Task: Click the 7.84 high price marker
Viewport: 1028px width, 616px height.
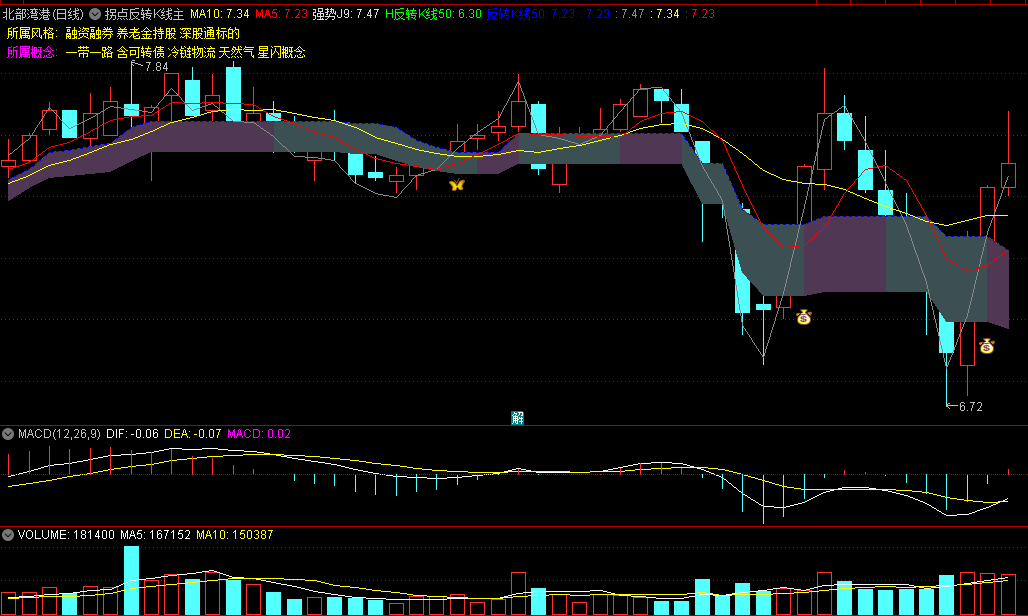Action: (x=156, y=67)
